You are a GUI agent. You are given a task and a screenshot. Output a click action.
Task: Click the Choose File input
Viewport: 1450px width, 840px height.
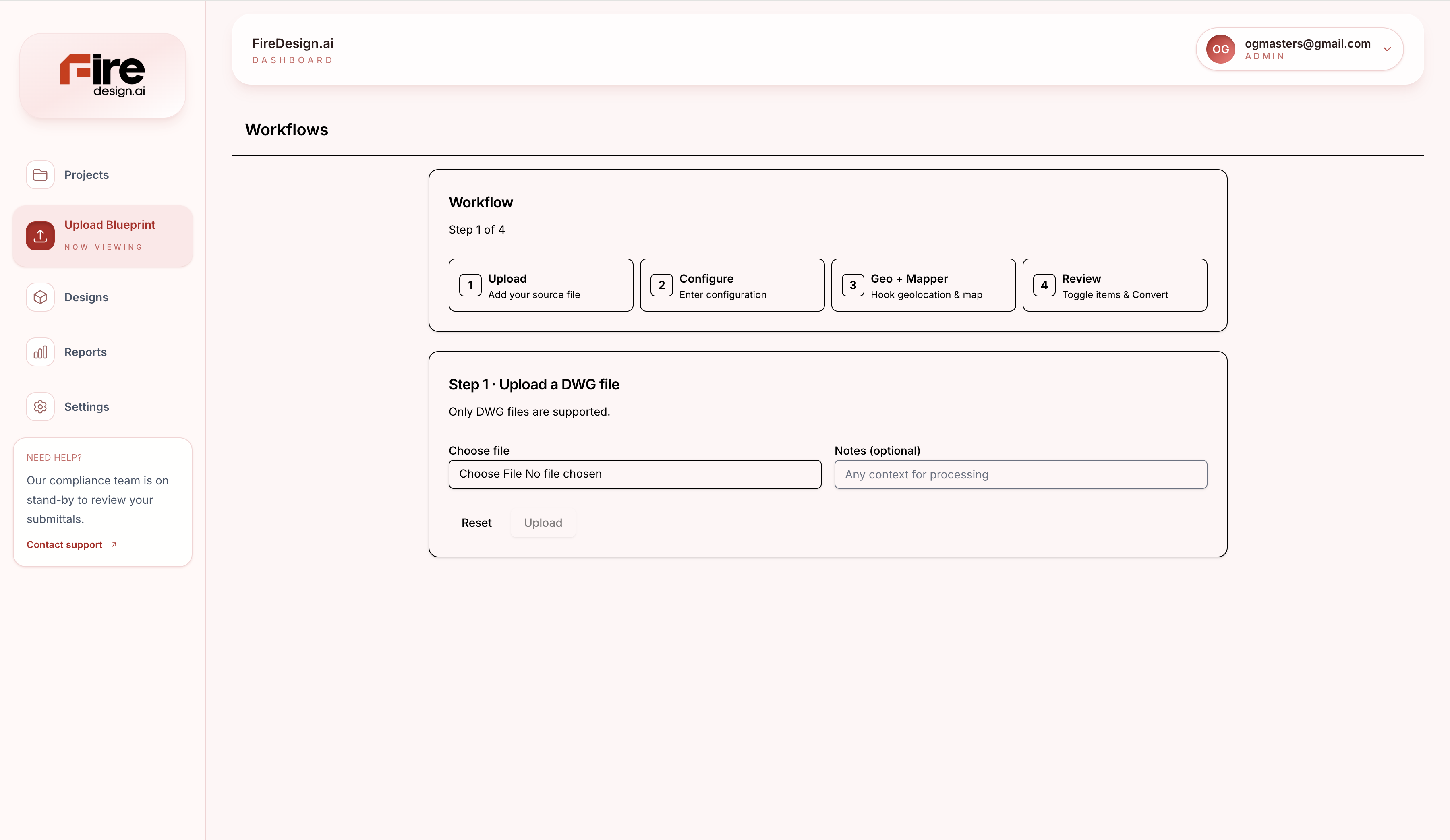point(635,474)
